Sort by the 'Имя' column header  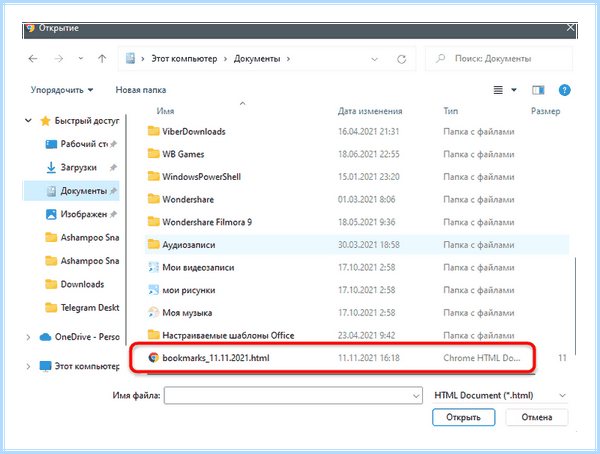tap(165, 111)
